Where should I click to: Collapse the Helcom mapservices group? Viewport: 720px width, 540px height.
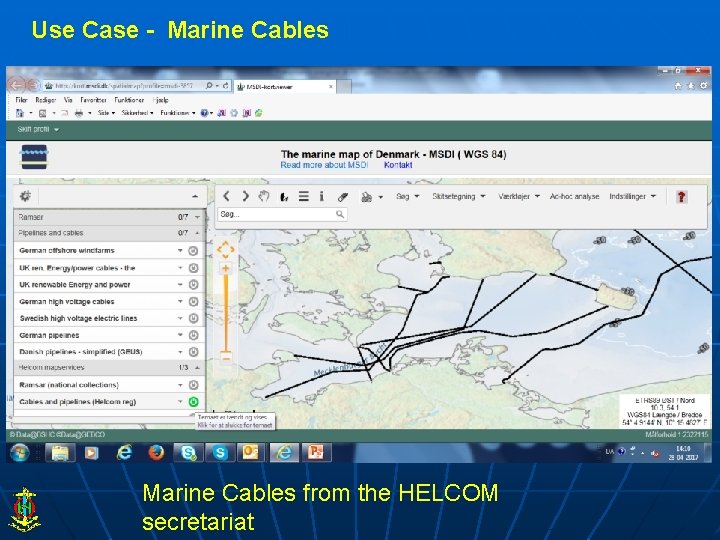click(x=197, y=368)
